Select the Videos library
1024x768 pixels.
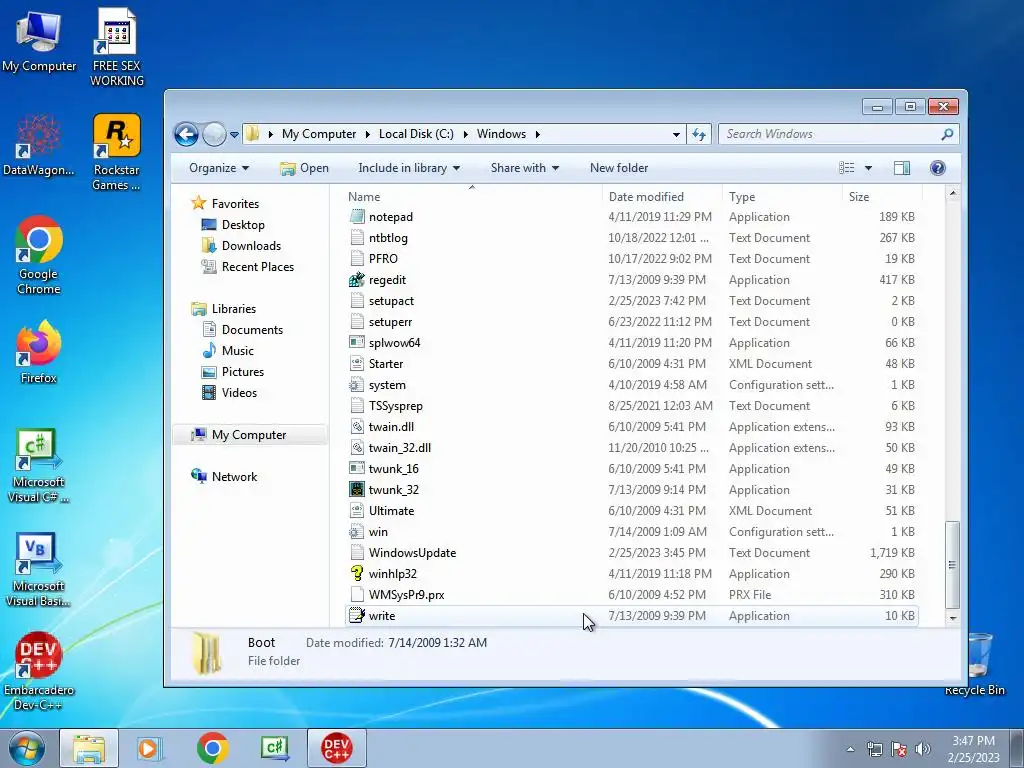point(239,392)
